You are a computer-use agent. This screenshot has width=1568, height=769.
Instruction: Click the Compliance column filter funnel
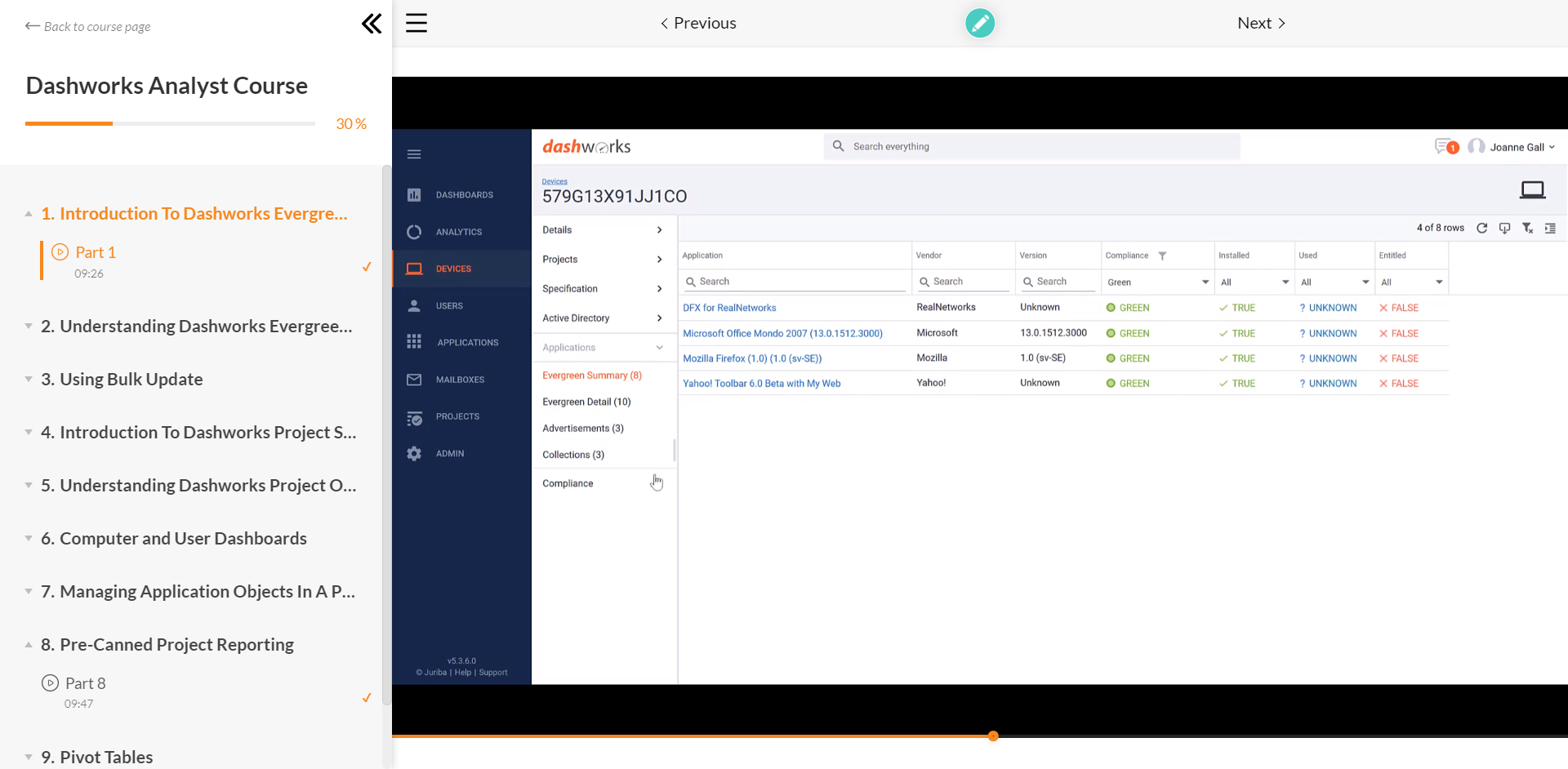pyautogui.click(x=1162, y=256)
